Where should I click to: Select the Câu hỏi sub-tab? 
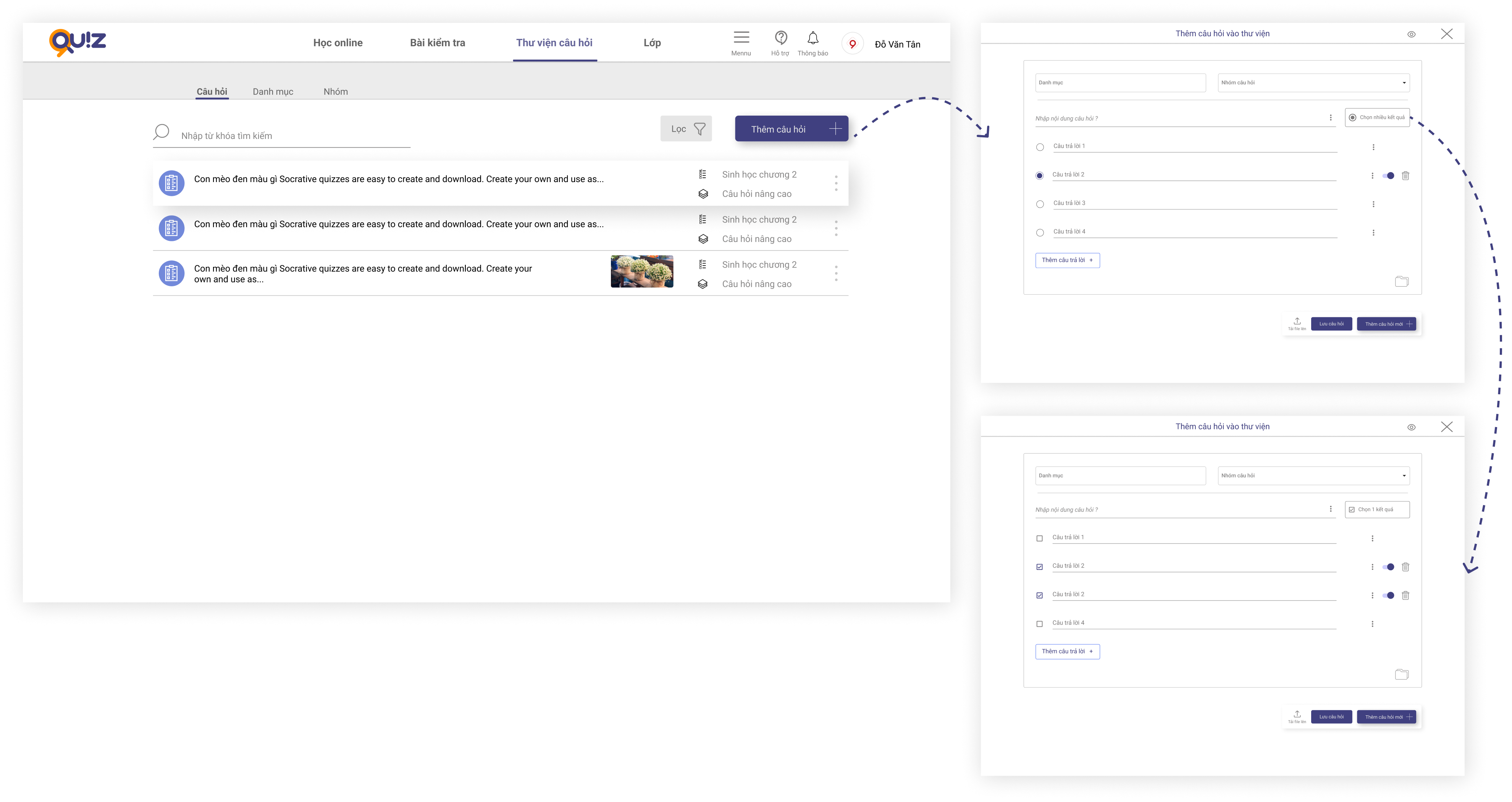click(x=211, y=92)
